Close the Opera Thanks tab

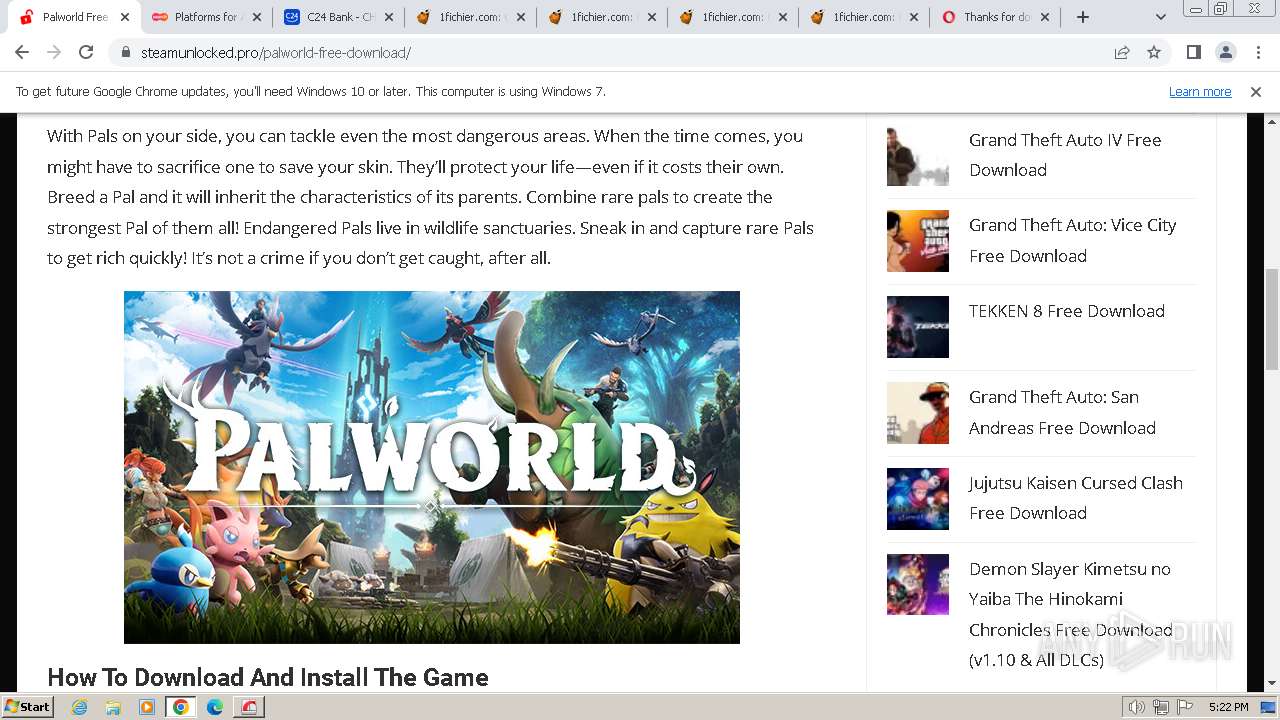point(1047,17)
